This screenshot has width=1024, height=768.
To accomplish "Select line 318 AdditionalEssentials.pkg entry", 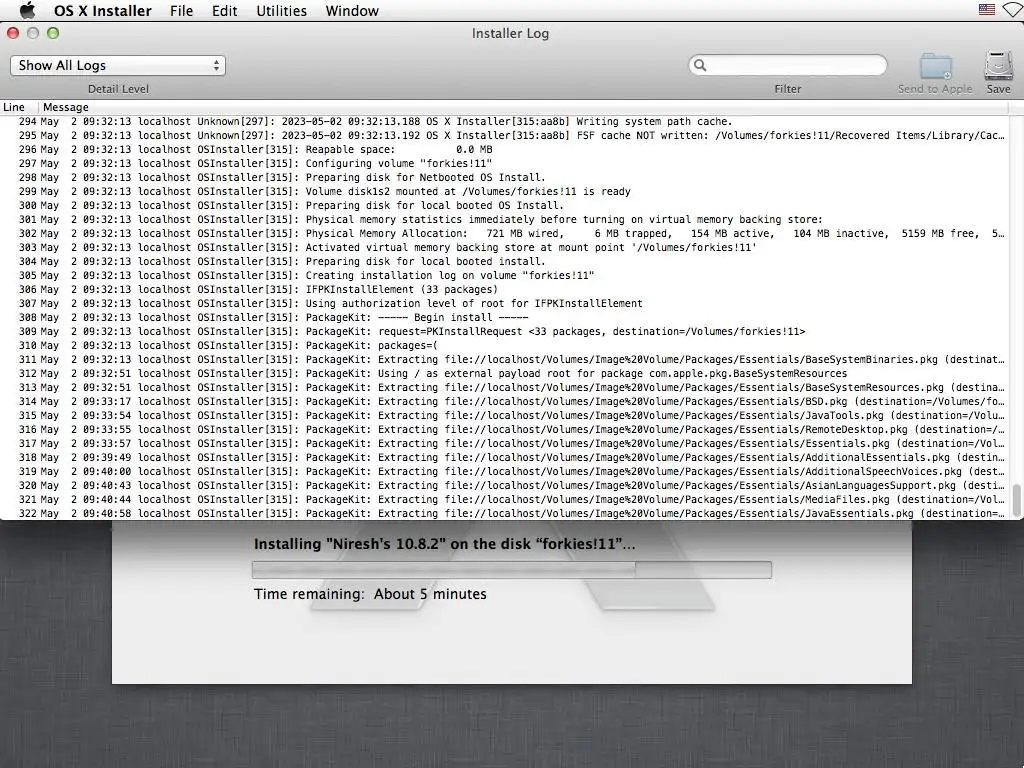I will click(504, 458).
